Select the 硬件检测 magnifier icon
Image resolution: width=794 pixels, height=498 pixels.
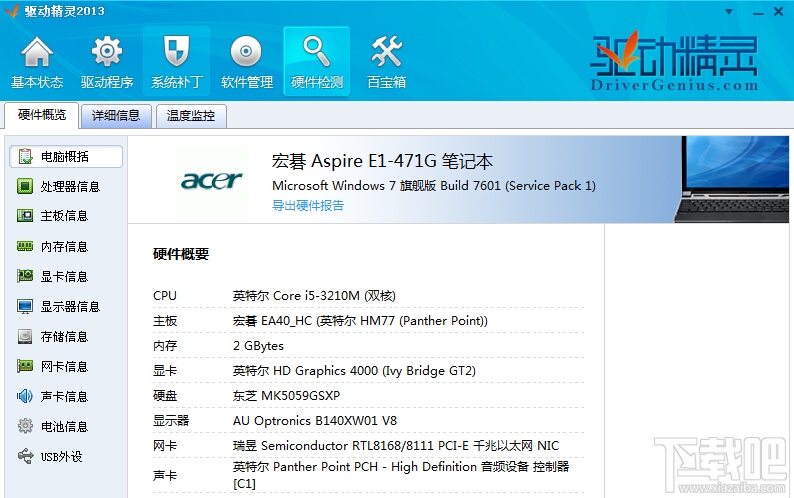coord(316,51)
